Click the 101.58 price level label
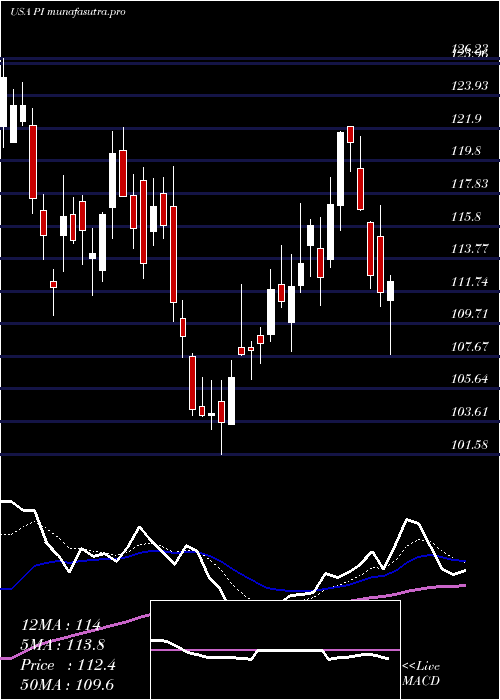The width and height of the screenshot is (500, 700). click(x=469, y=445)
